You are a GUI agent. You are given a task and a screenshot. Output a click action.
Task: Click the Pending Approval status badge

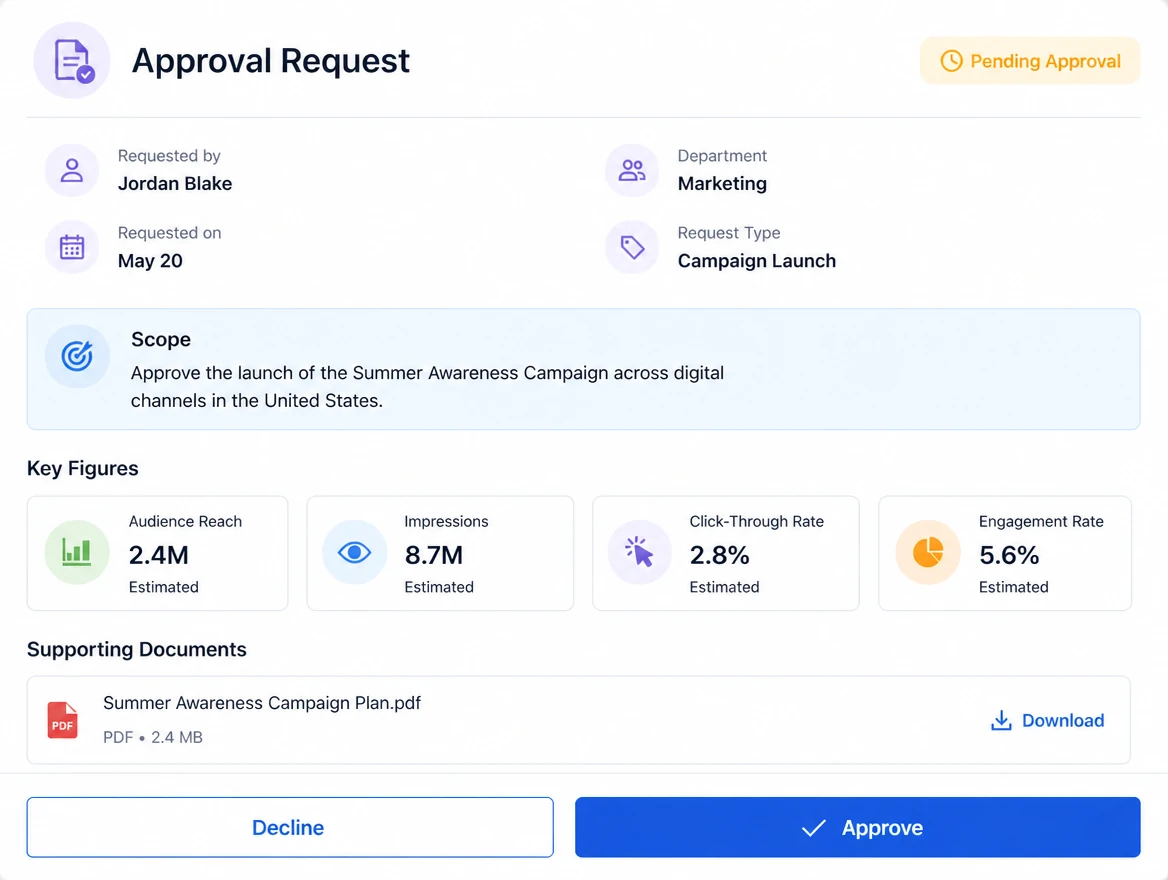1030,61
